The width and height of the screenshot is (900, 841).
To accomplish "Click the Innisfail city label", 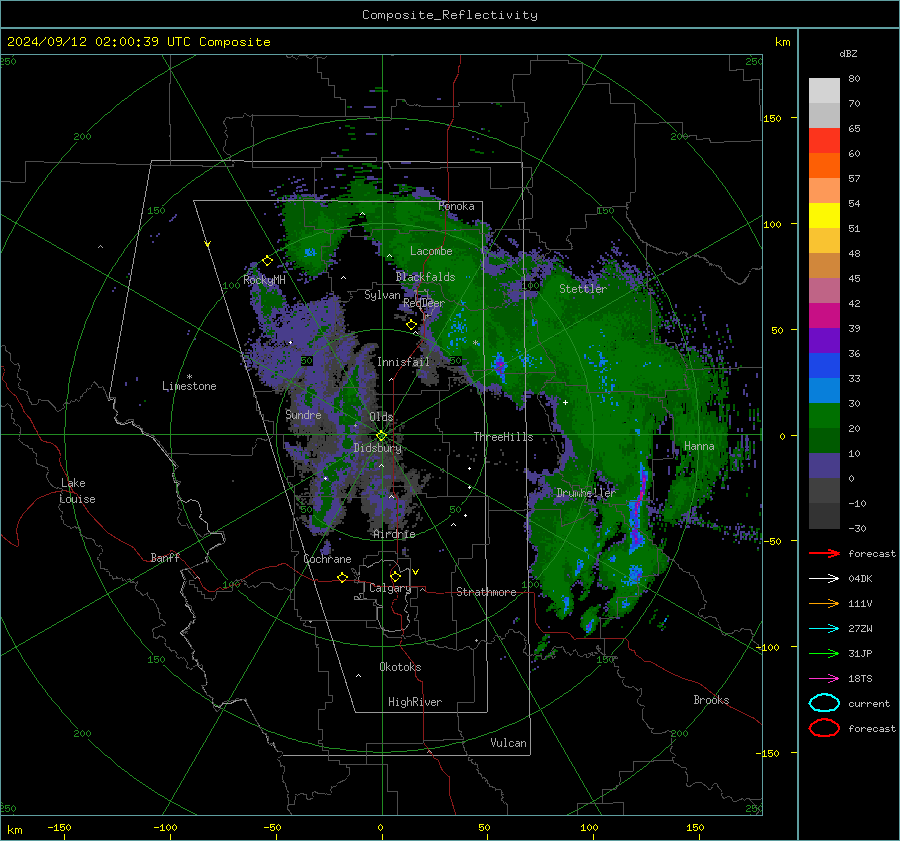I will pyautogui.click(x=403, y=362).
